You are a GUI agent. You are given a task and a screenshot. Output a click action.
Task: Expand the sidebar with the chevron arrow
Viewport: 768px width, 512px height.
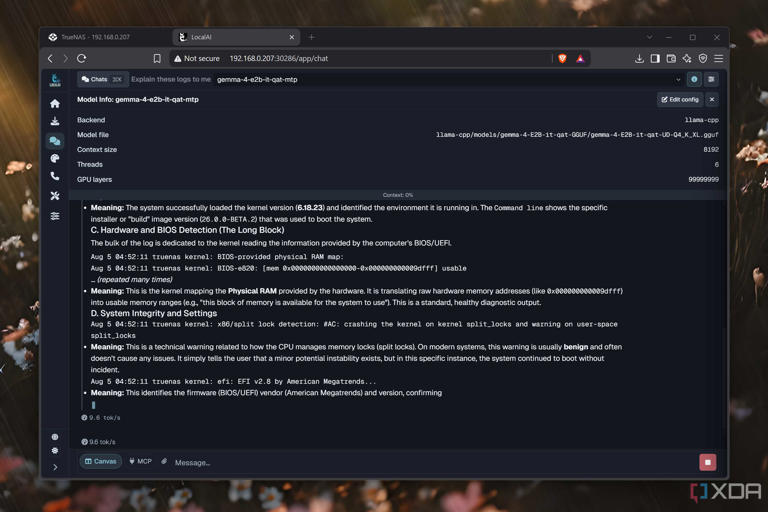pyautogui.click(x=55, y=467)
